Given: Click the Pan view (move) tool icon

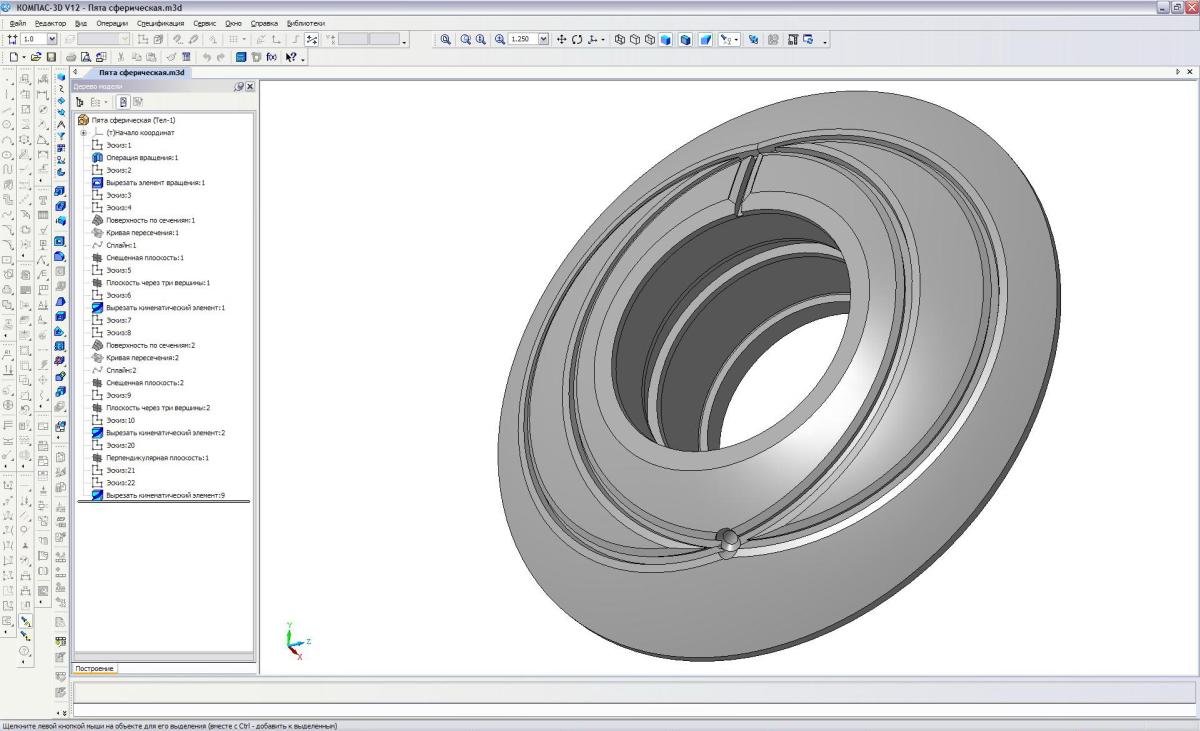Looking at the screenshot, I should pos(561,40).
